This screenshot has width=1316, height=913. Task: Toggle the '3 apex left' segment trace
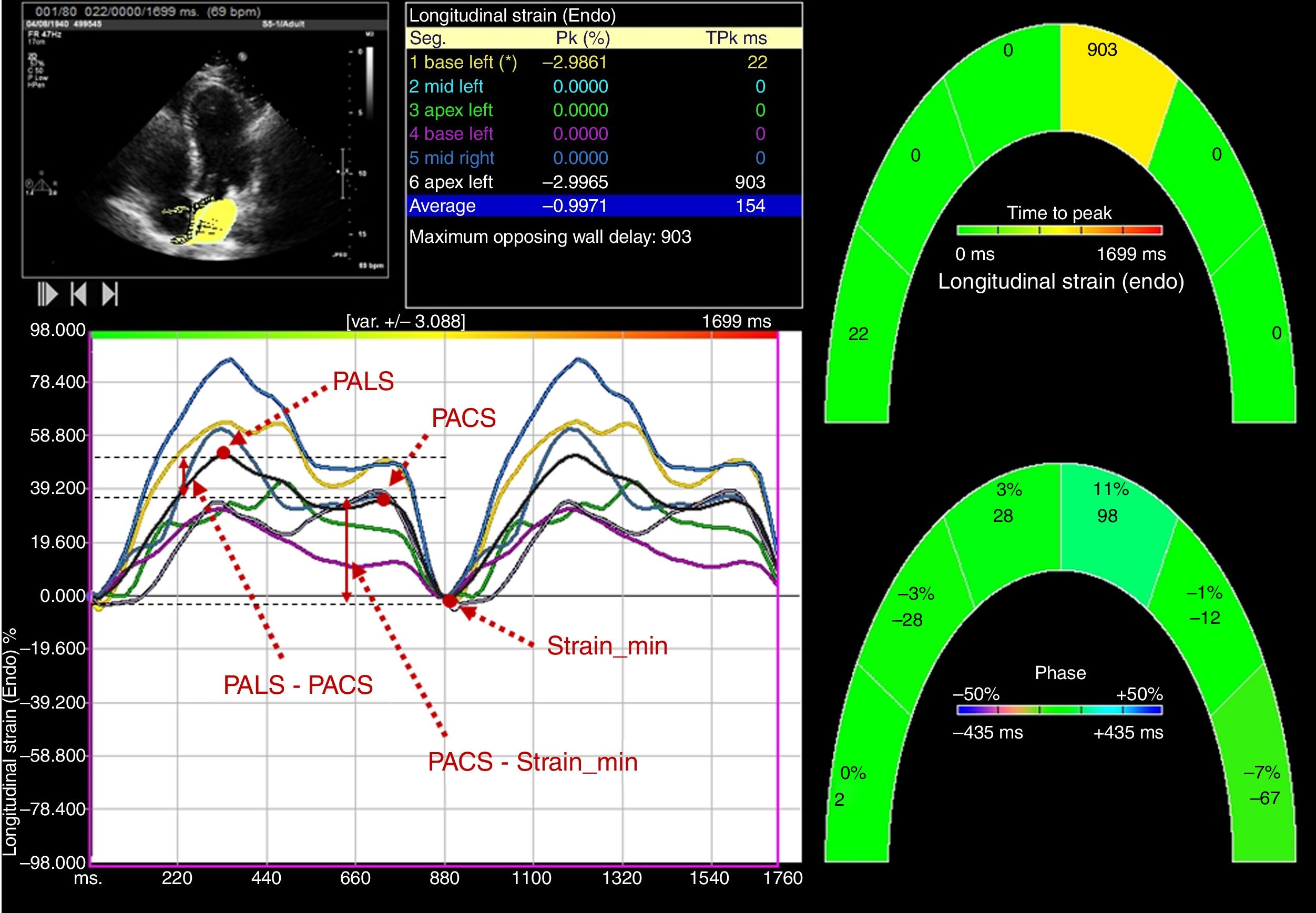coord(452,111)
